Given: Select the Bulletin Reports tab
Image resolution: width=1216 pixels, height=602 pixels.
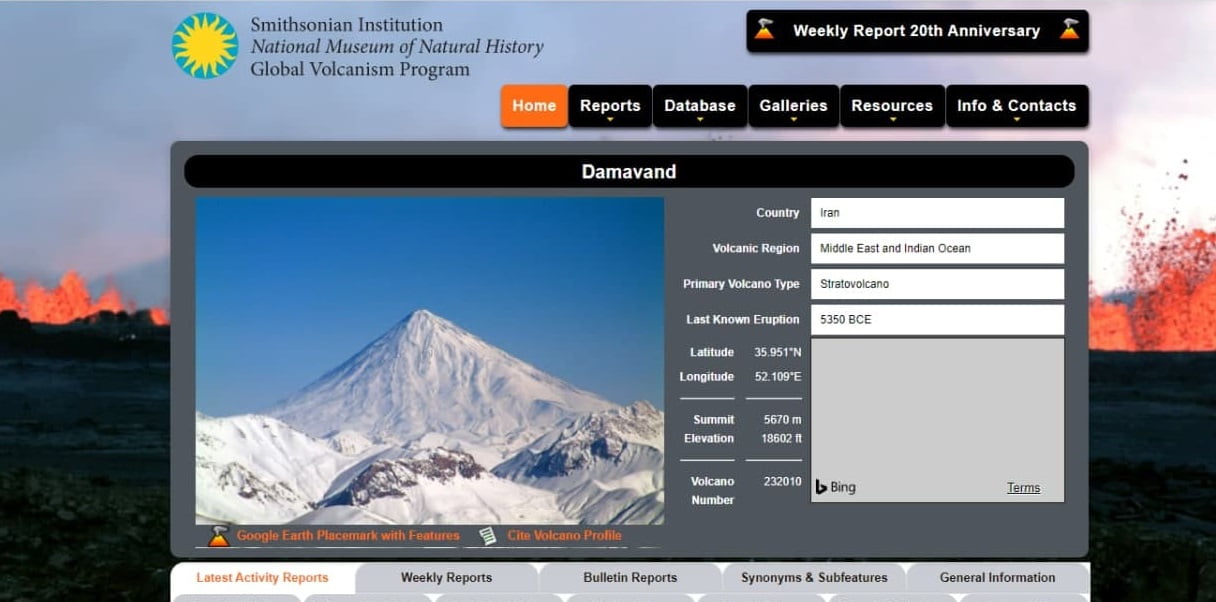Looking at the screenshot, I should [630, 578].
